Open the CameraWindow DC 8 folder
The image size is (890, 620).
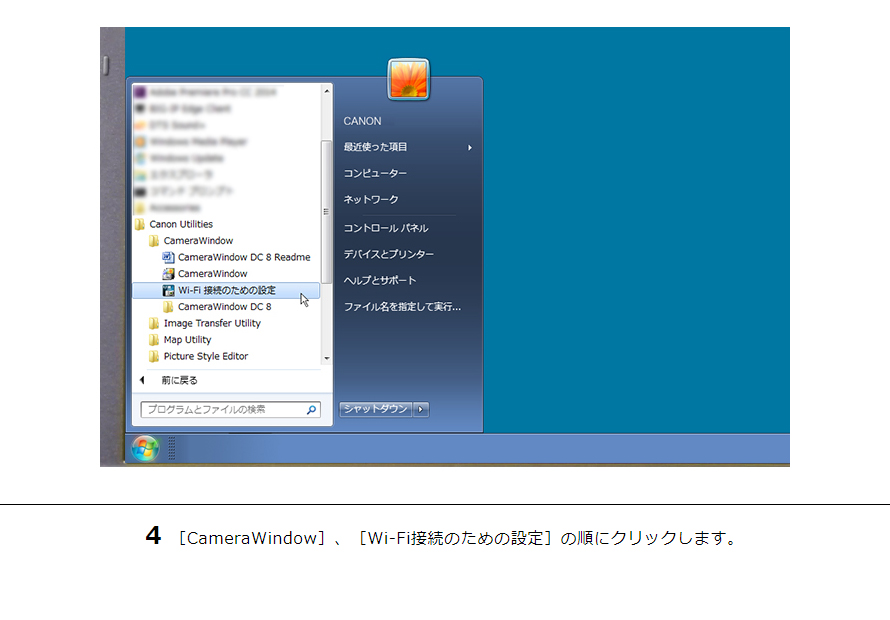click(x=225, y=306)
